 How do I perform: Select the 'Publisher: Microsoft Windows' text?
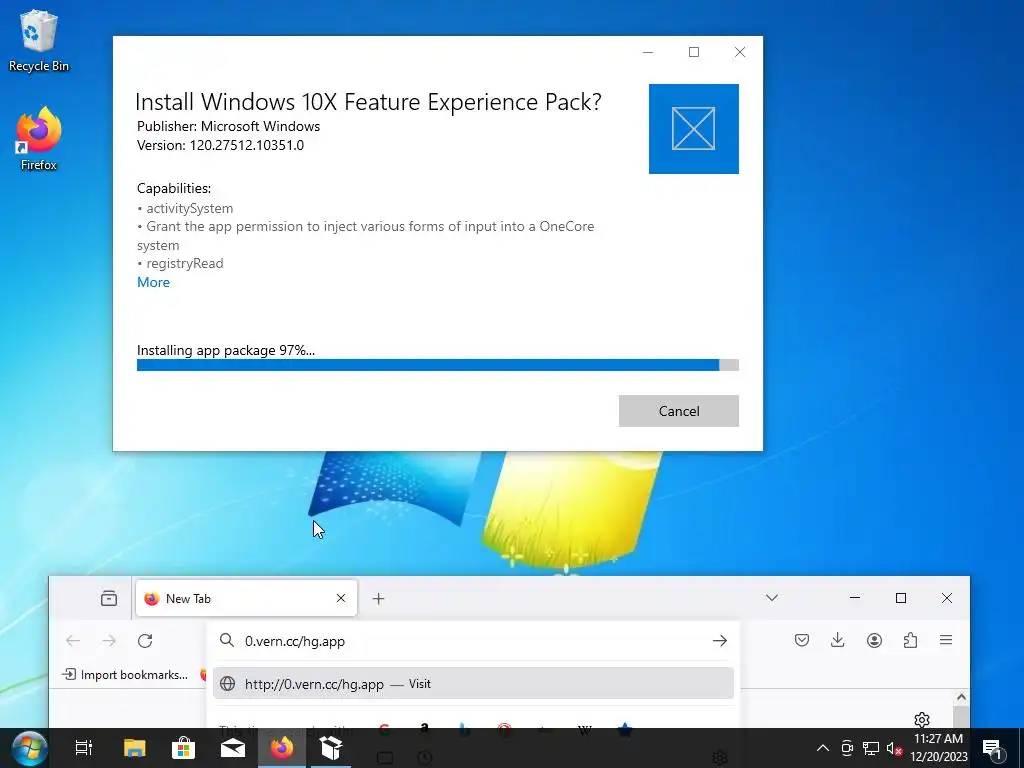229,126
